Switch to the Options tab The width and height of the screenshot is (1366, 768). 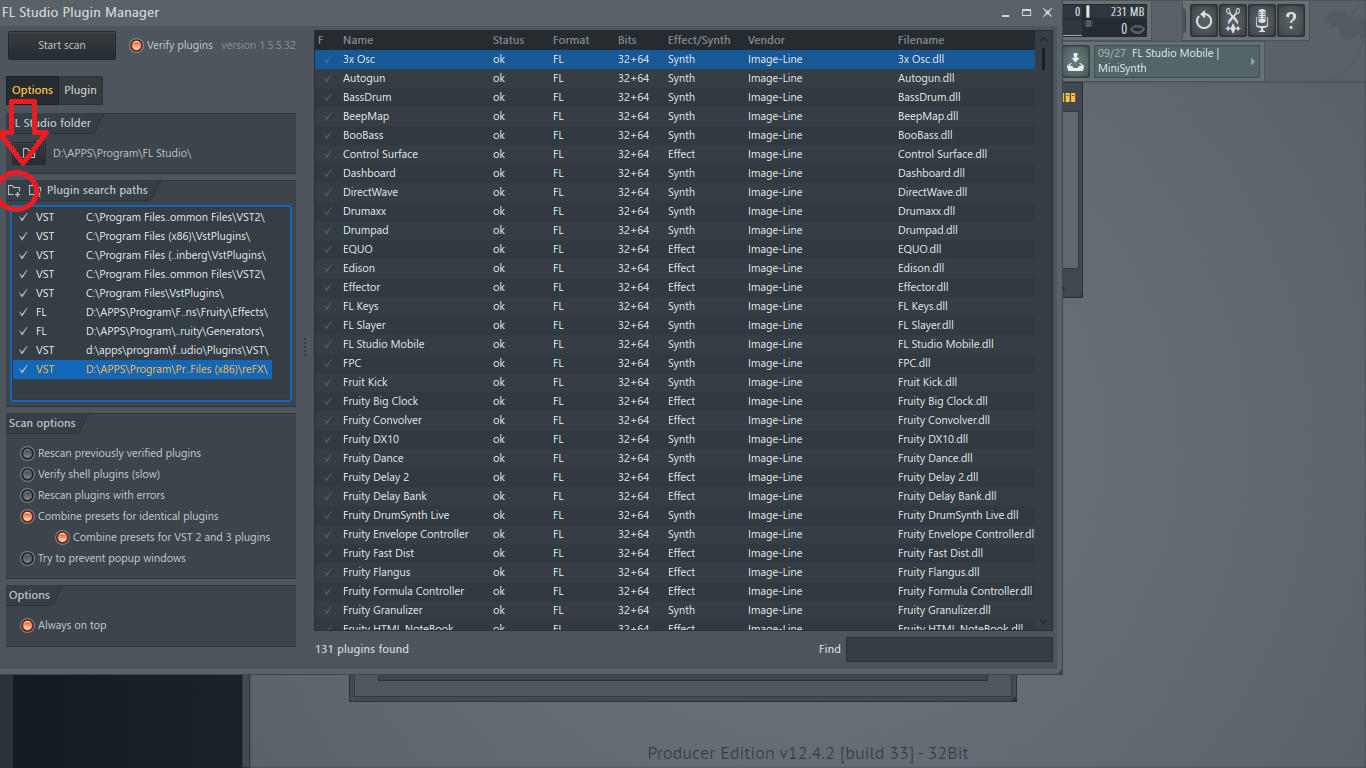(33, 90)
